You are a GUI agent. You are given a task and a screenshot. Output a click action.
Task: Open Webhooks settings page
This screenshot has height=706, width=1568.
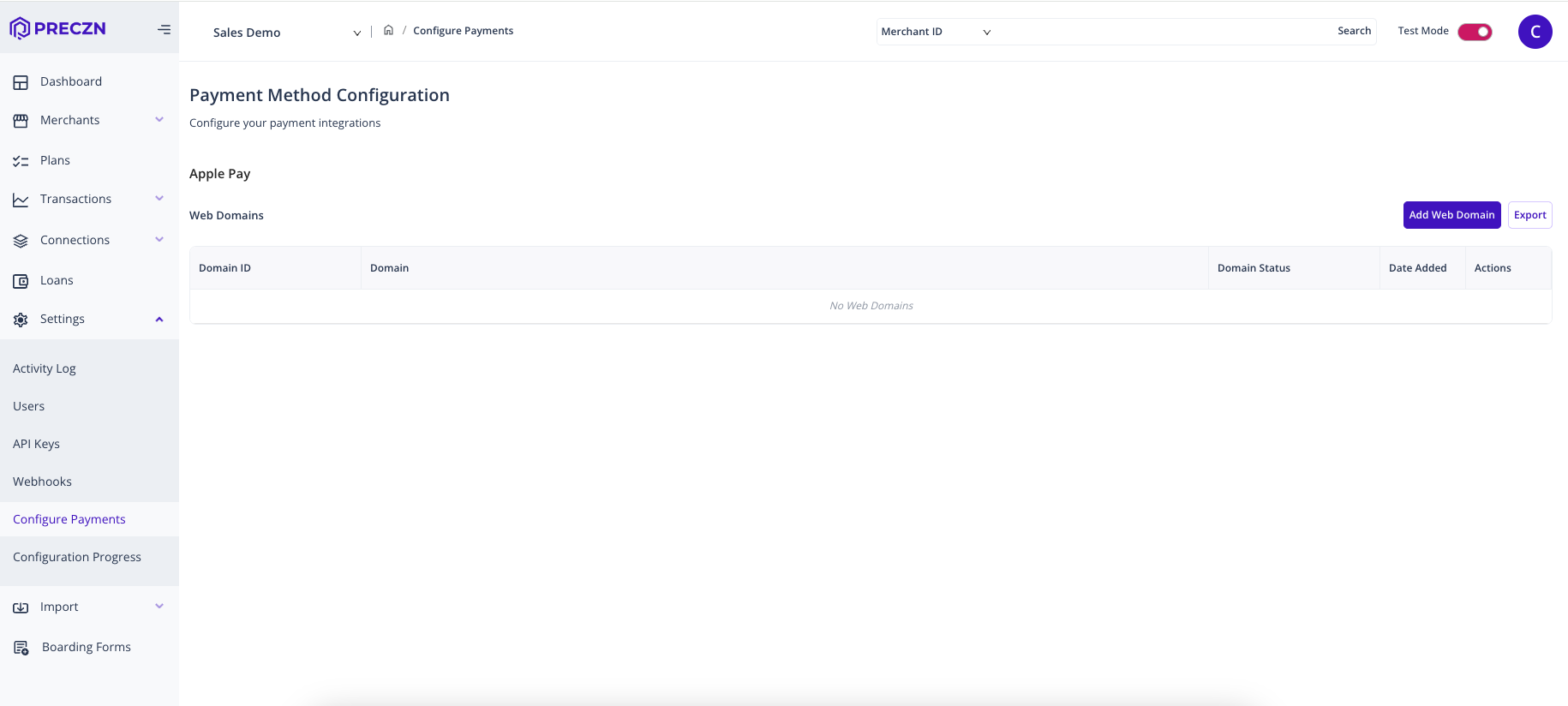click(42, 482)
